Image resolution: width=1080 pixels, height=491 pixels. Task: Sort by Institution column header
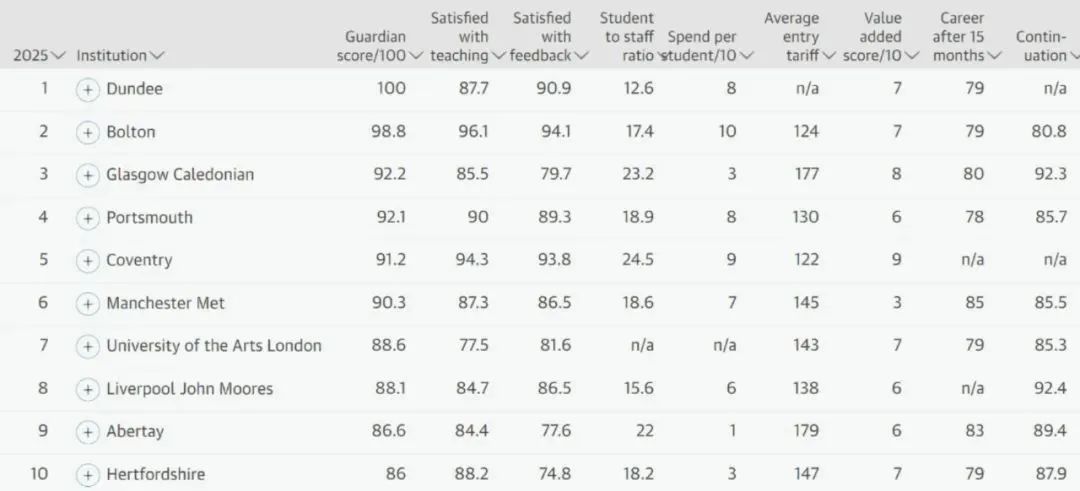click(121, 56)
